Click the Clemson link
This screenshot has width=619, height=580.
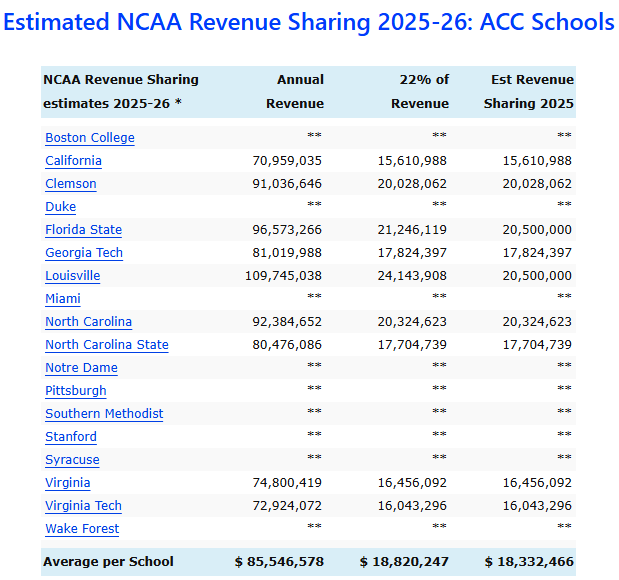click(x=71, y=184)
